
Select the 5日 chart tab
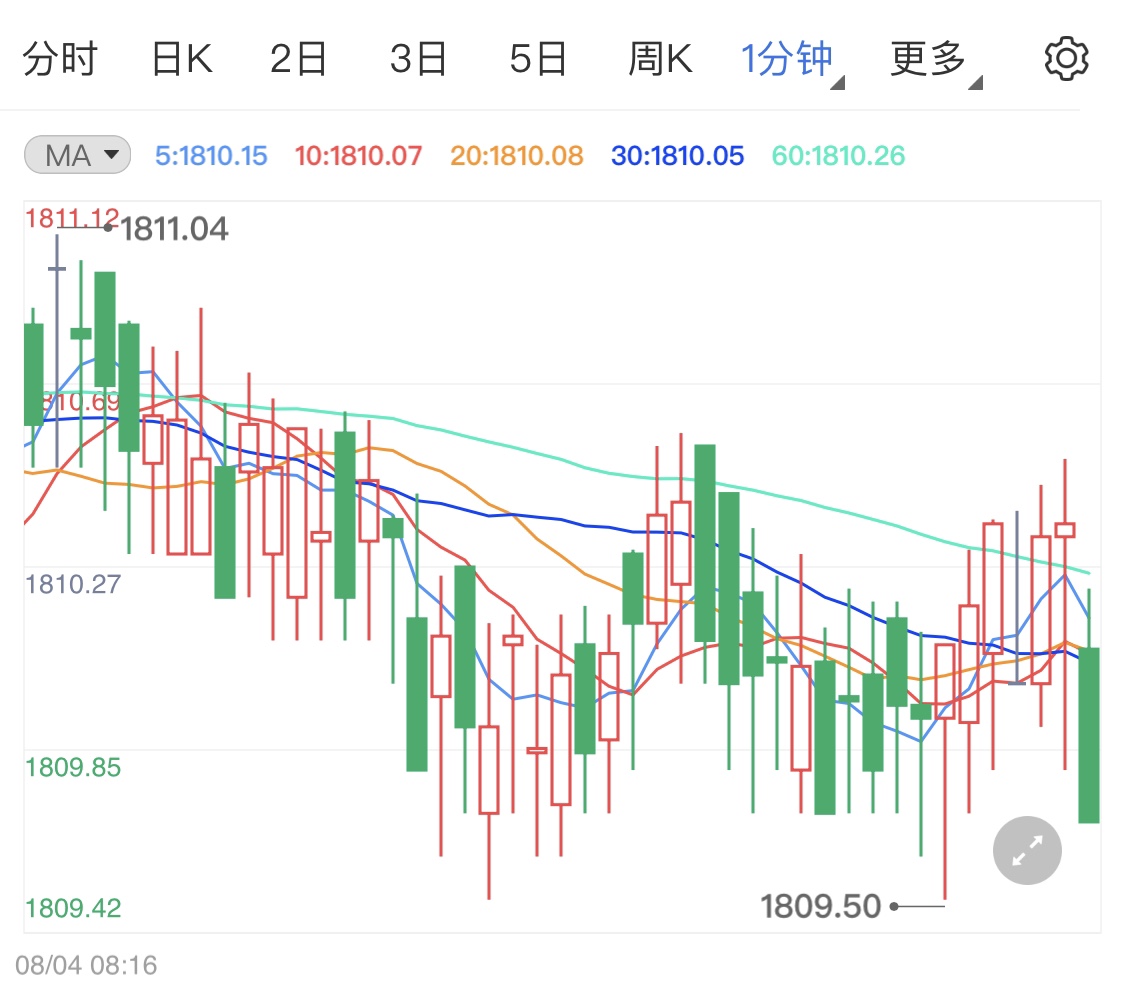click(x=538, y=59)
